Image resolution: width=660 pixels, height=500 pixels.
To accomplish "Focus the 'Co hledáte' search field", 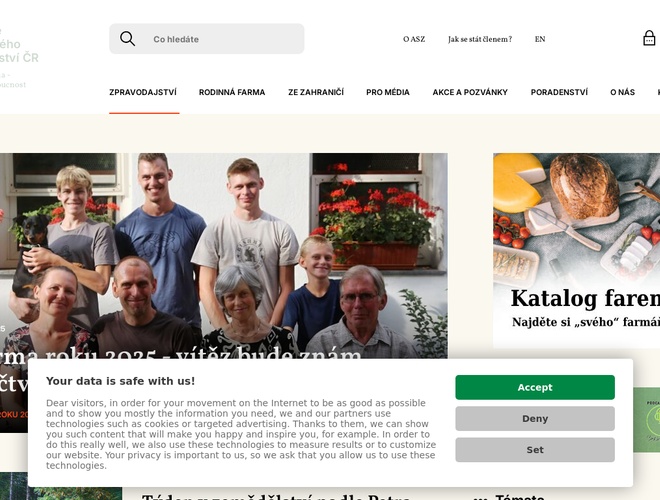I will pyautogui.click(x=207, y=39).
